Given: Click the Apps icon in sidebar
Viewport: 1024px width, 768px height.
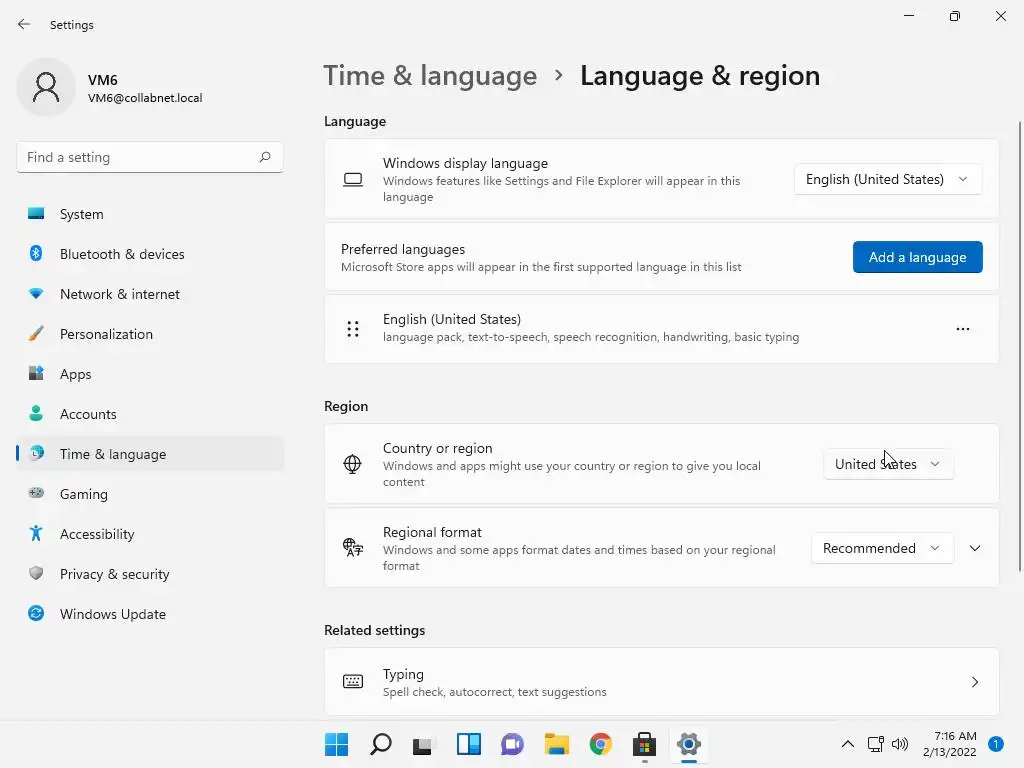Looking at the screenshot, I should tap(36, 374).
